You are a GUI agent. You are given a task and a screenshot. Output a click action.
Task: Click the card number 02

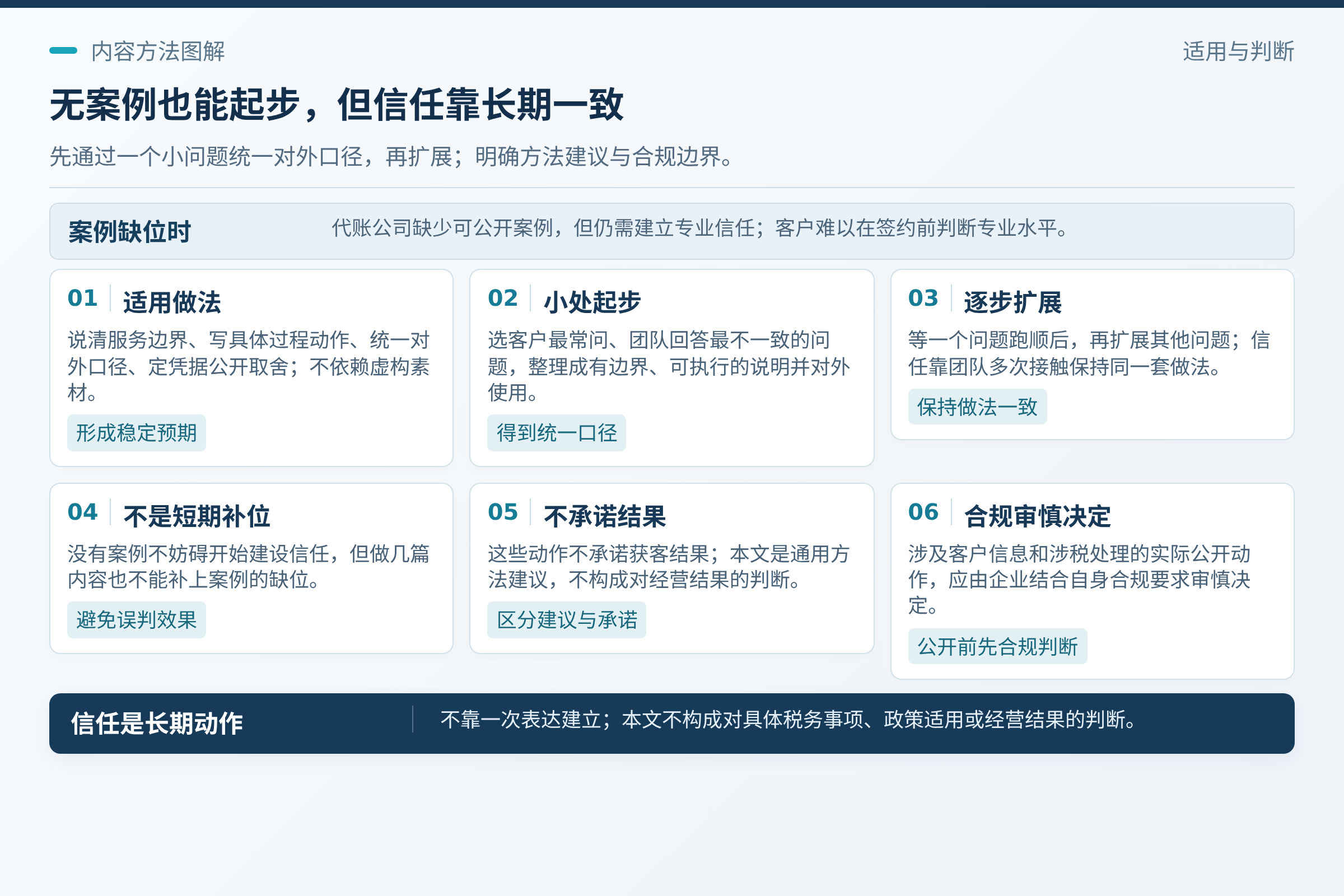tap(503, 298)
